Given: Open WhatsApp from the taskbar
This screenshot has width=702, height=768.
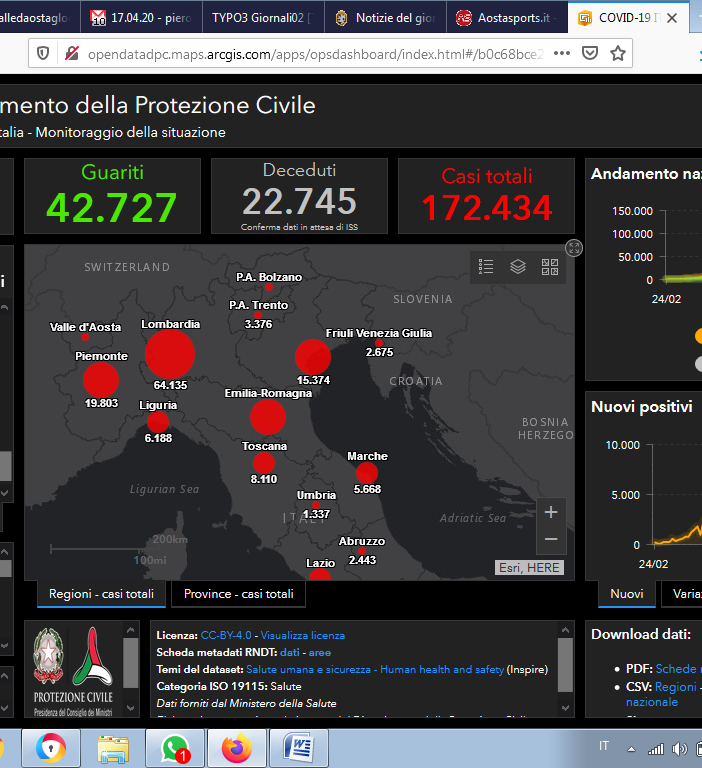Looking at the screenshot, I should [175, 747].
